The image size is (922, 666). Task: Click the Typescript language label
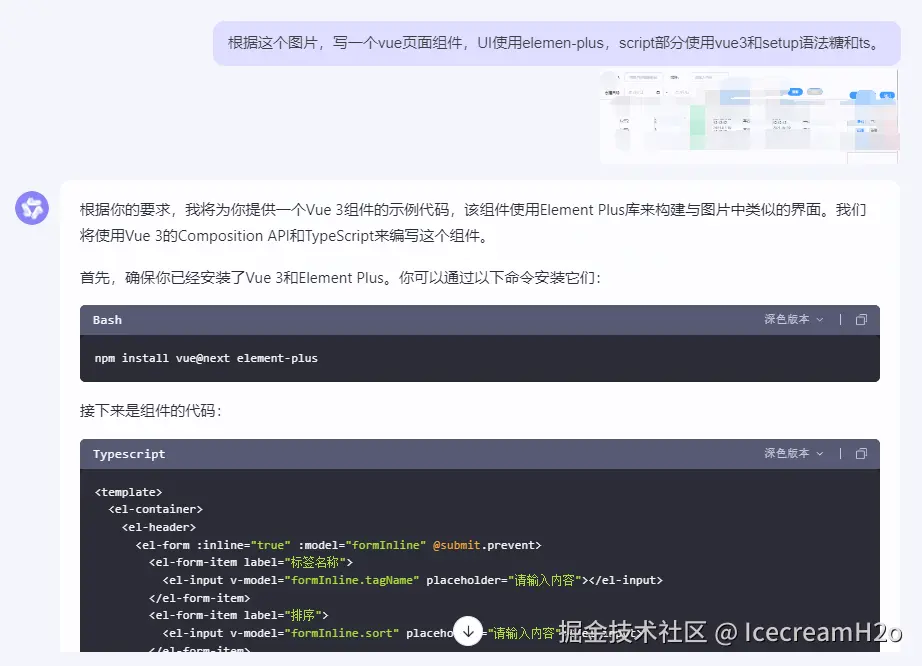tap(129, 454)
